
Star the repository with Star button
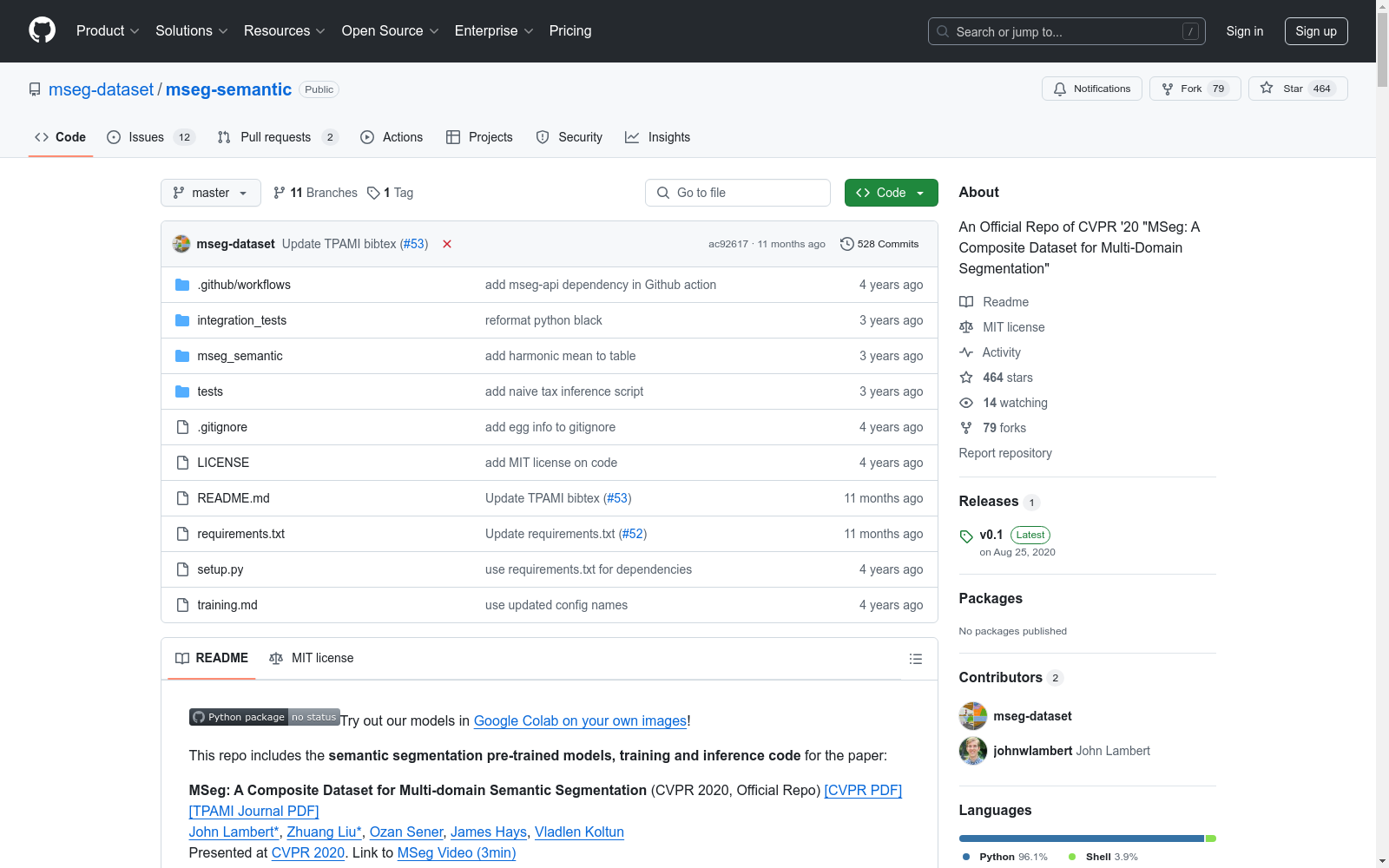tap(1298, 89)
